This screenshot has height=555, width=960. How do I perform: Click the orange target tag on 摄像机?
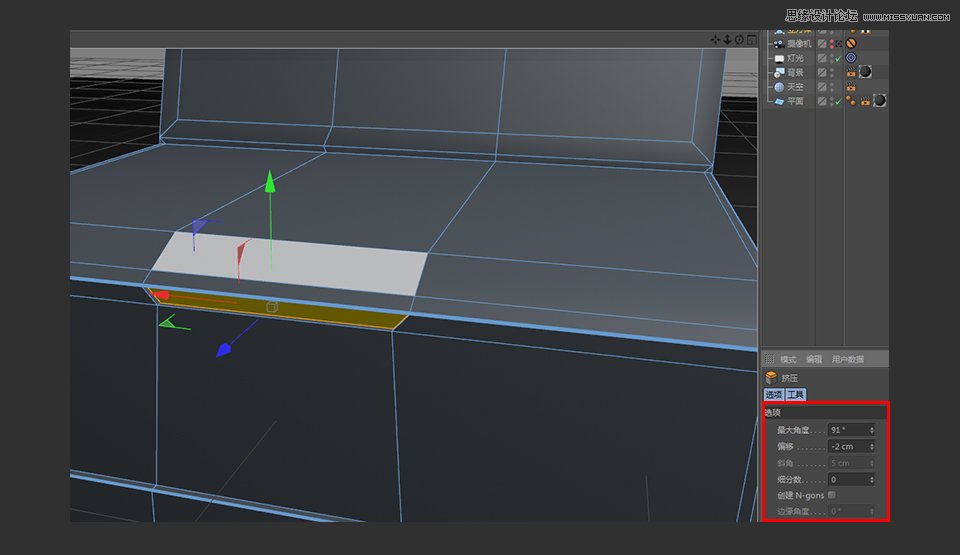click(x=851, y=44)
